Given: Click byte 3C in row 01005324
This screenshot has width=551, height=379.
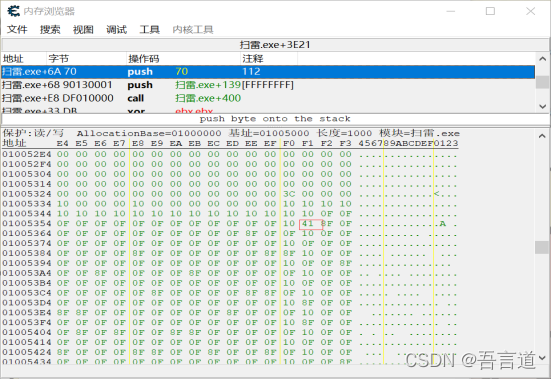Looking at the screenshot, I should pyautogui.click(x=289, y=194).
